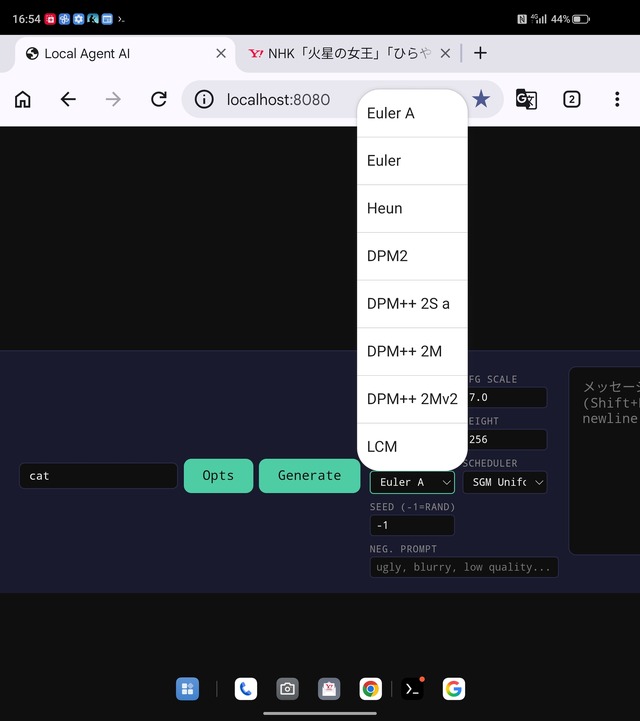Open the tab switcher showing 2
The width and height of the screenshot is (640, 721).
(571, 99)
